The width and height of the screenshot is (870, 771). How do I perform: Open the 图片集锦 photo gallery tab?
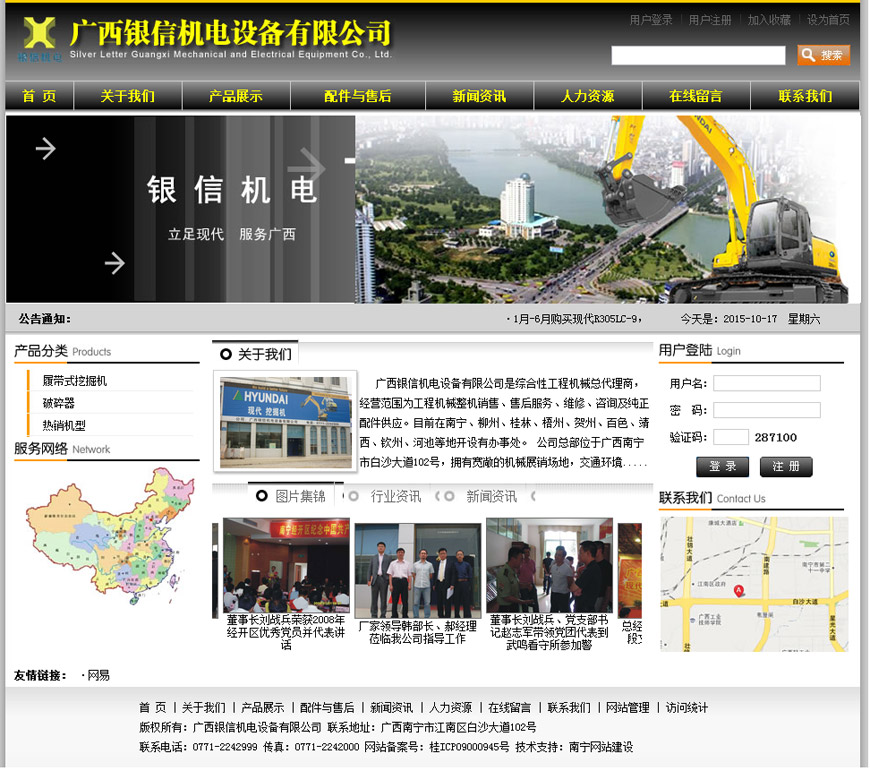[299, 496]
